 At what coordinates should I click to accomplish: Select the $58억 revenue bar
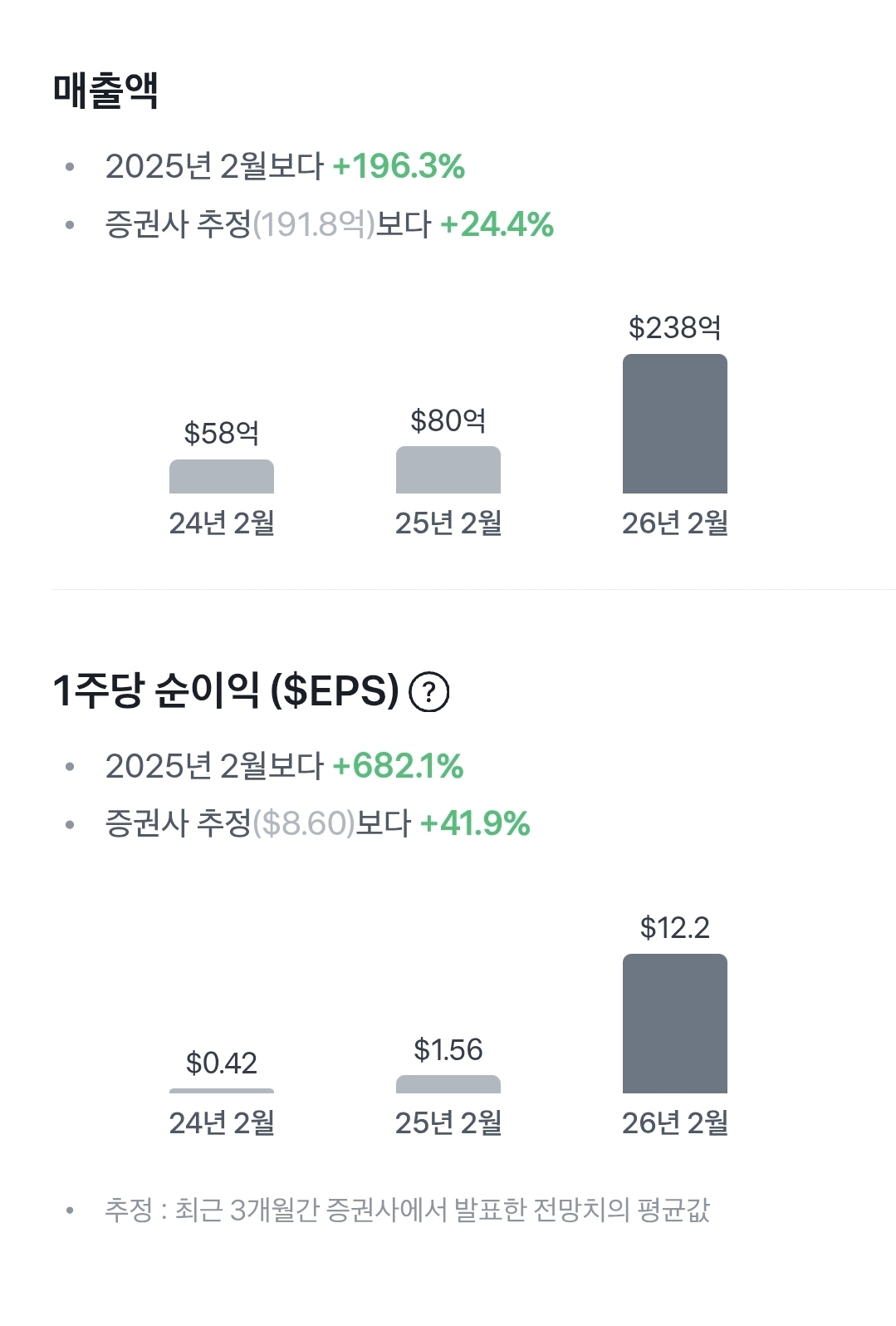click(222, 477)
